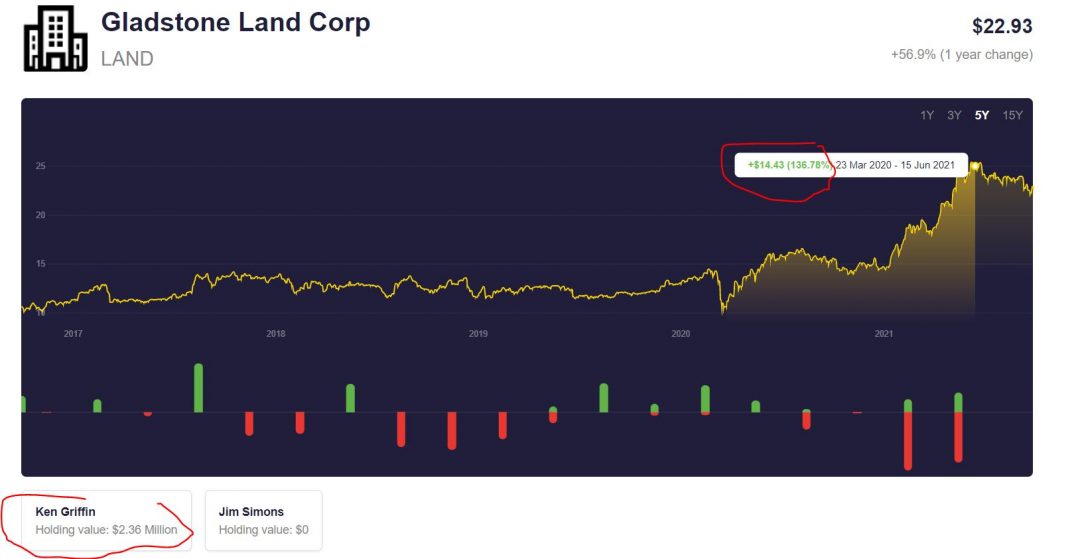1080x559 pixels.
Task: Select the 3Y time range
Action: click(954, 115)
